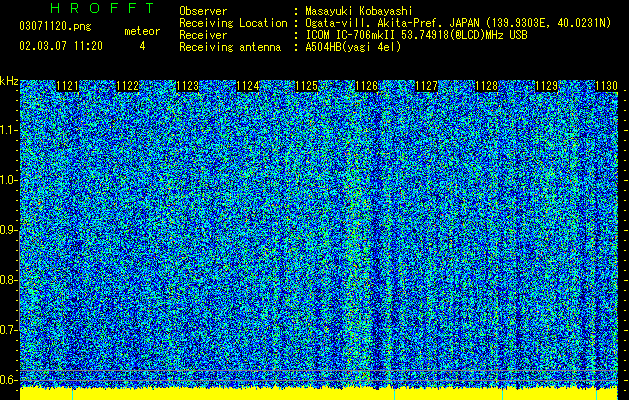Select antenna text A504HB(yagi 4el)
This screenshot has width=629, height=400.
tap(353, 47)
